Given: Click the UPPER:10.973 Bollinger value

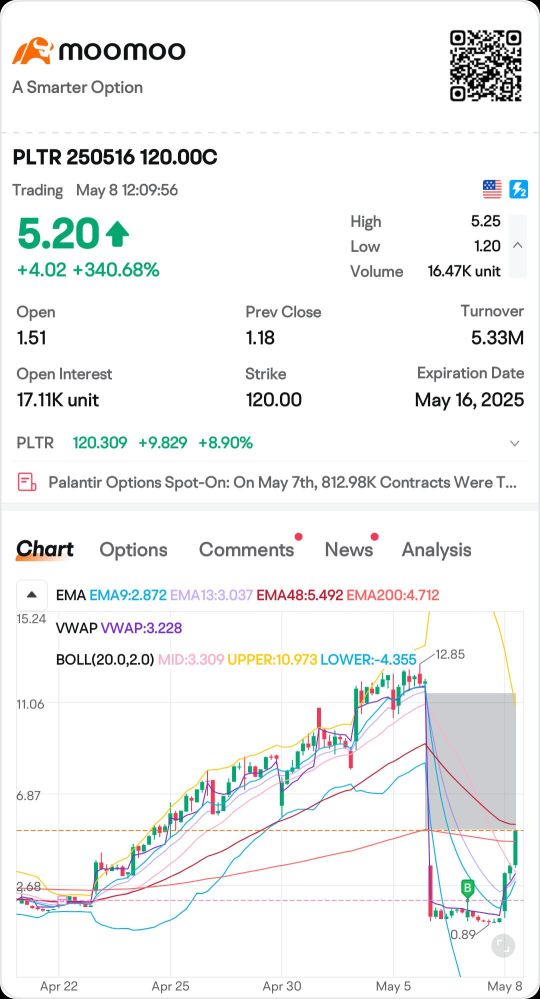Looking at the screenshot, I should tap(271, 659).
